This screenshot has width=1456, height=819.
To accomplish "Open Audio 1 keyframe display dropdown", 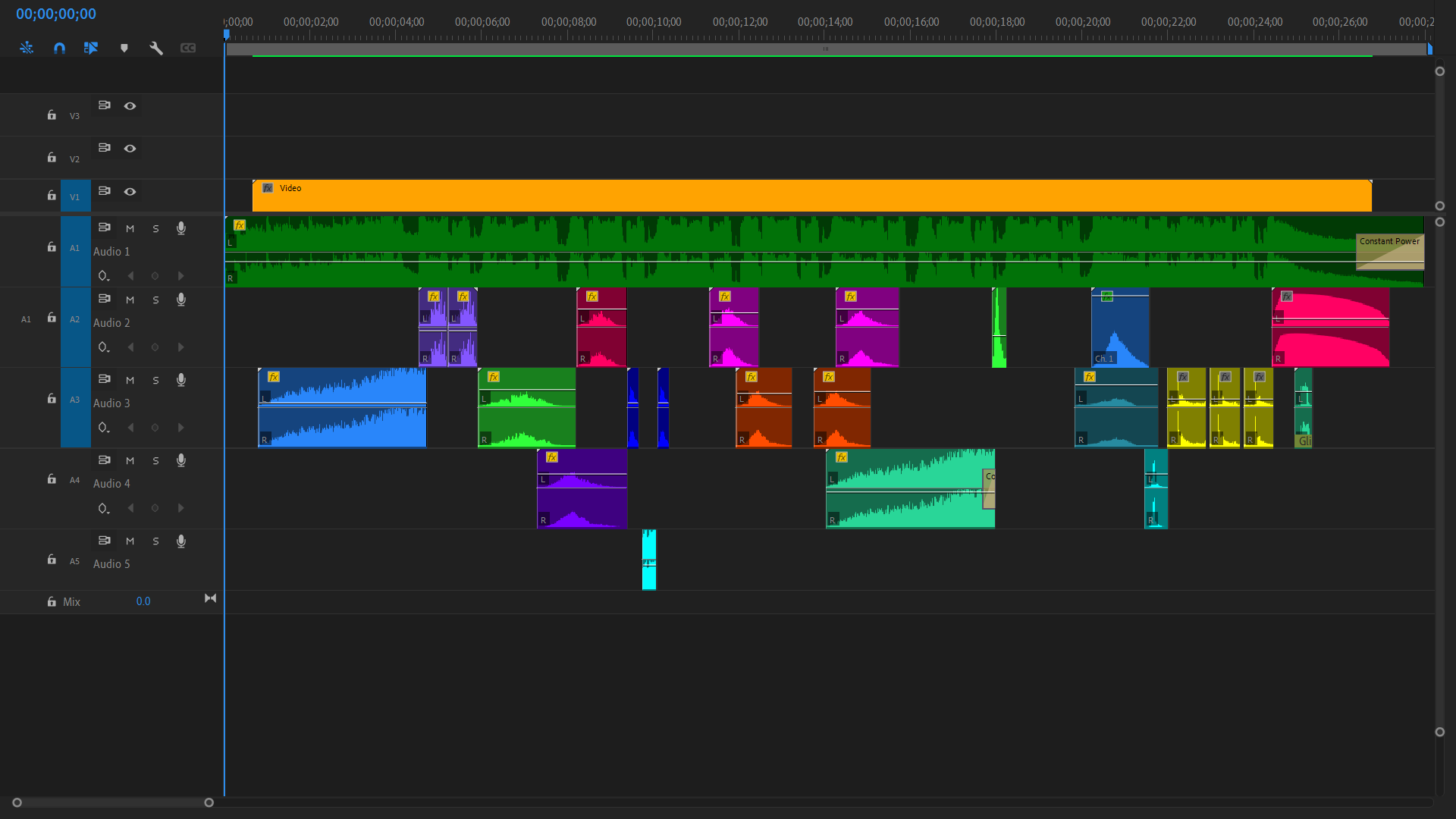I will click(104, 276).
